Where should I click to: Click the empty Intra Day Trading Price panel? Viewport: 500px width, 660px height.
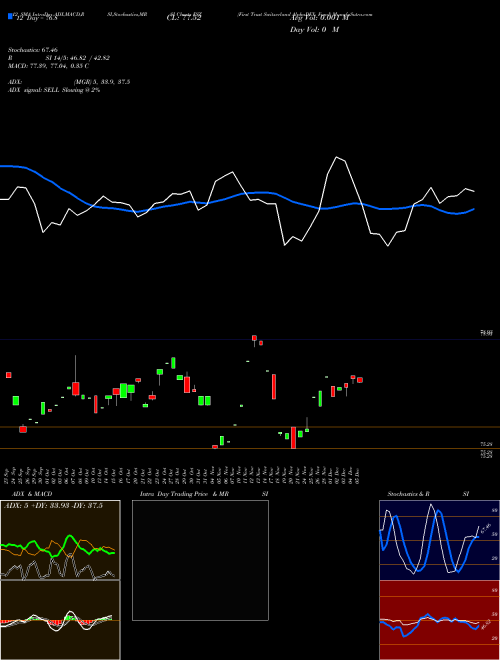pyautogui.click(x=200, y=560)
